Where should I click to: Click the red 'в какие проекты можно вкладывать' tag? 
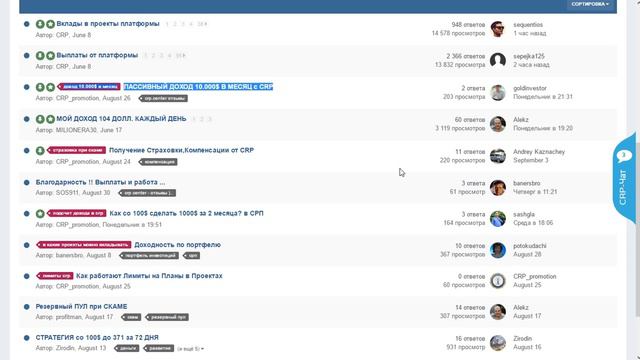(x=84, y=245)
